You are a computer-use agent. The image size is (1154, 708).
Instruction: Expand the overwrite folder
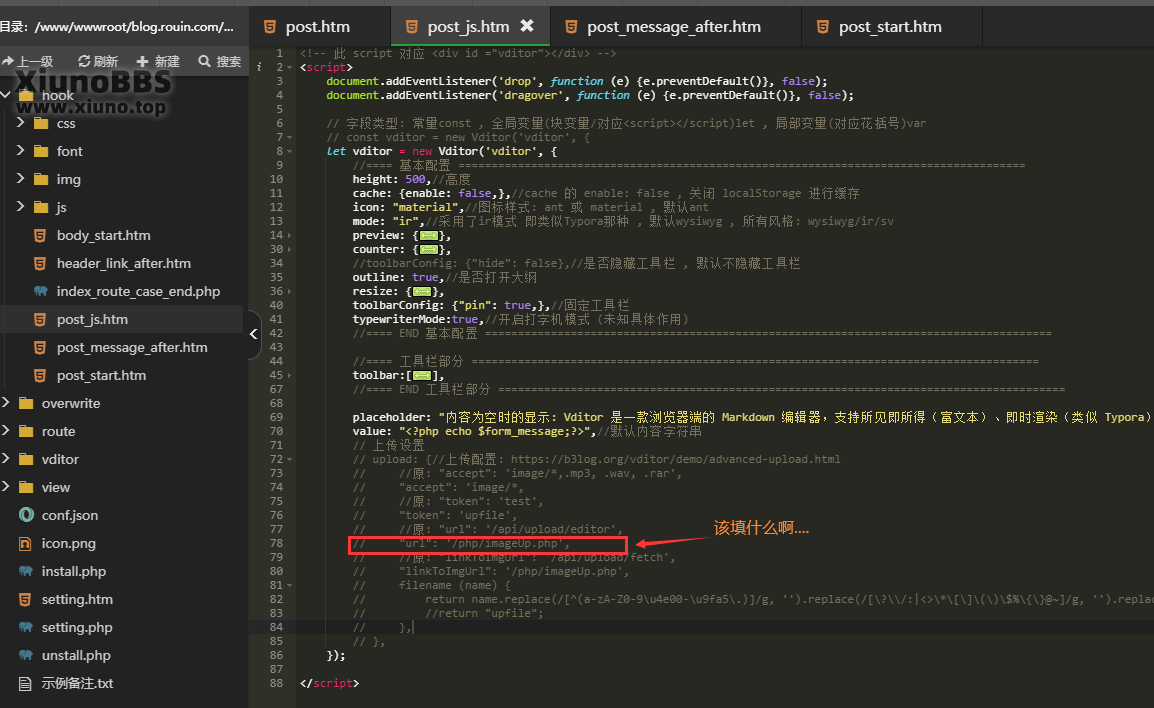coord(7,403)
